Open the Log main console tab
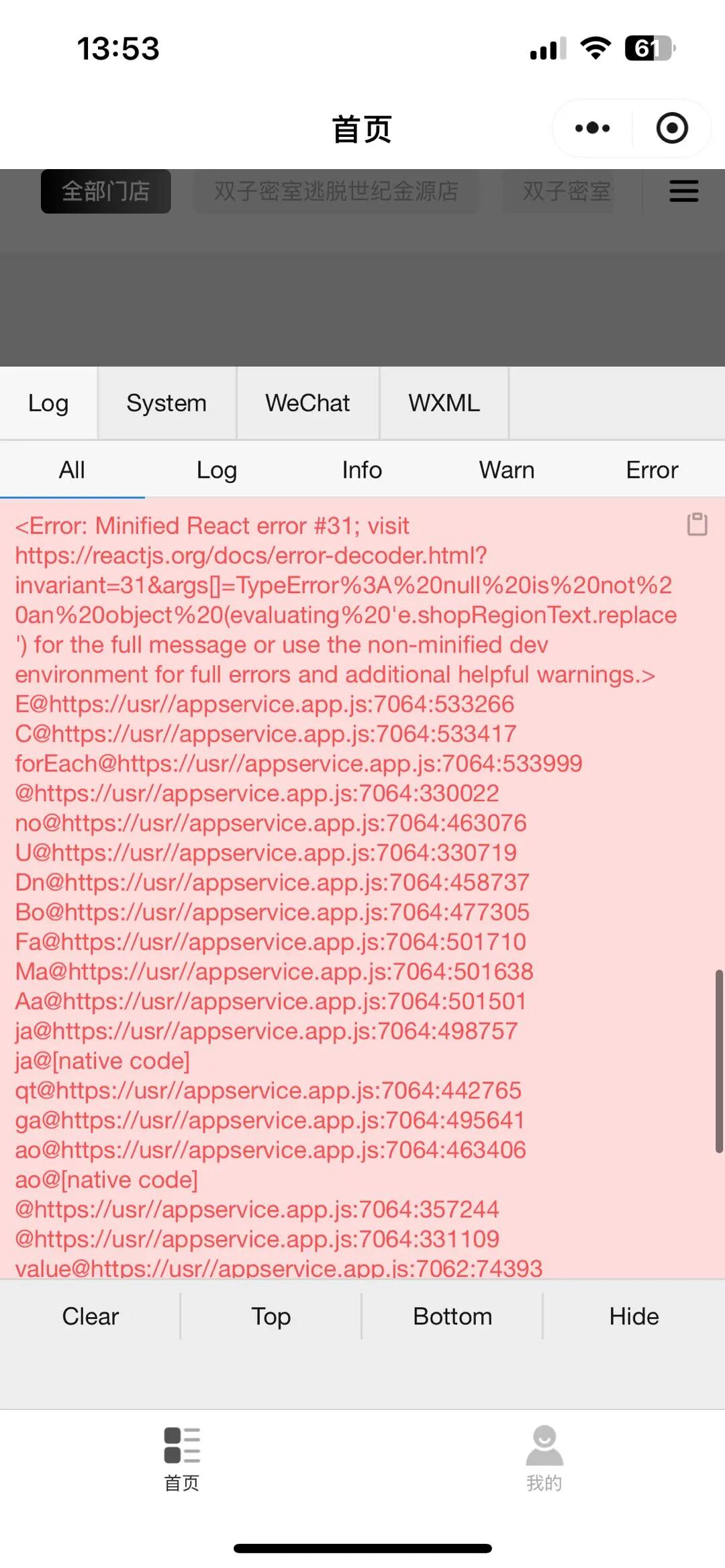The height and width of the screenshot is (1568, 725). point(48,403)
